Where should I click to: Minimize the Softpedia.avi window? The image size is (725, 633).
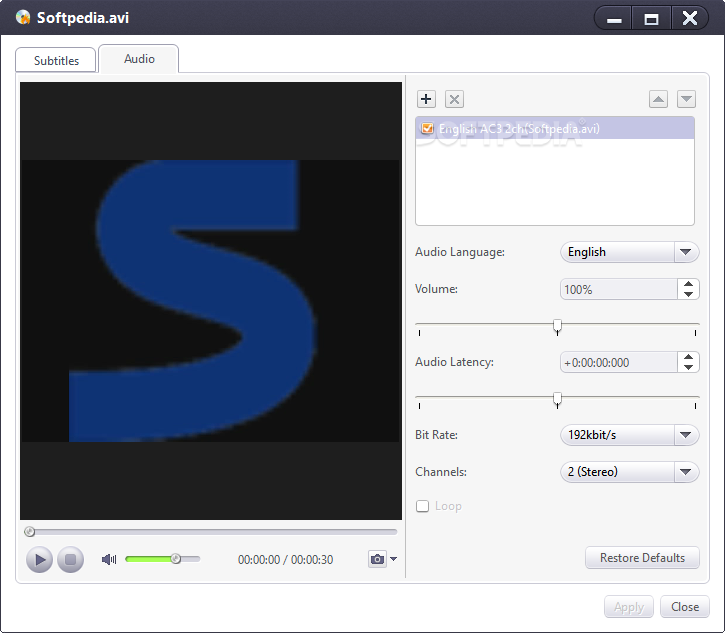pos(614,19)
